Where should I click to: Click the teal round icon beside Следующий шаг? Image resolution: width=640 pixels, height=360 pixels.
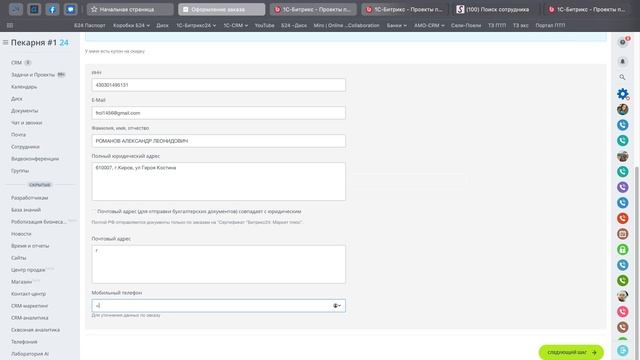coord(622,350)
